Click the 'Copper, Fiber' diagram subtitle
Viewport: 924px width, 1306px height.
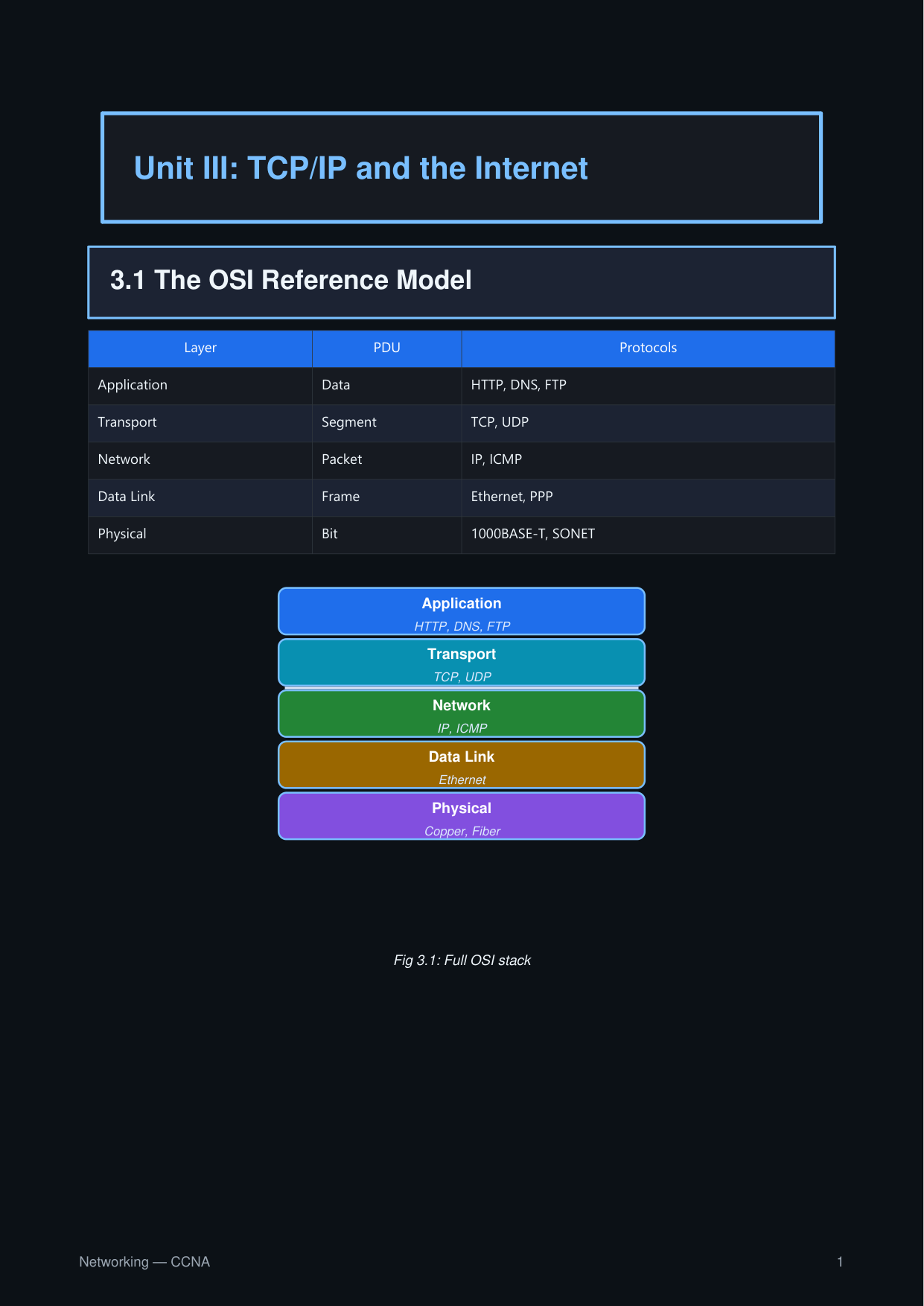coord(462,832)
